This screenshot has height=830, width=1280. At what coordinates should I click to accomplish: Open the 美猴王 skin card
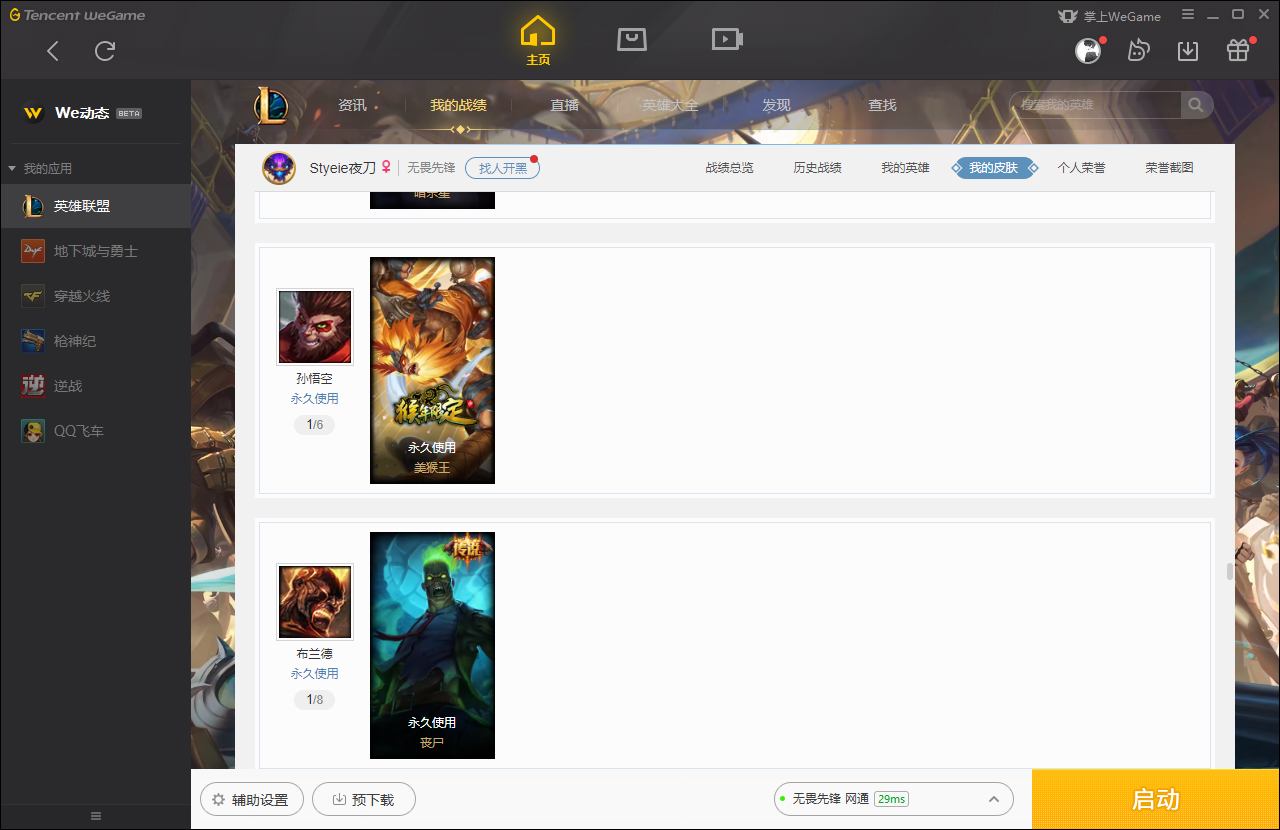coord(432,370)
